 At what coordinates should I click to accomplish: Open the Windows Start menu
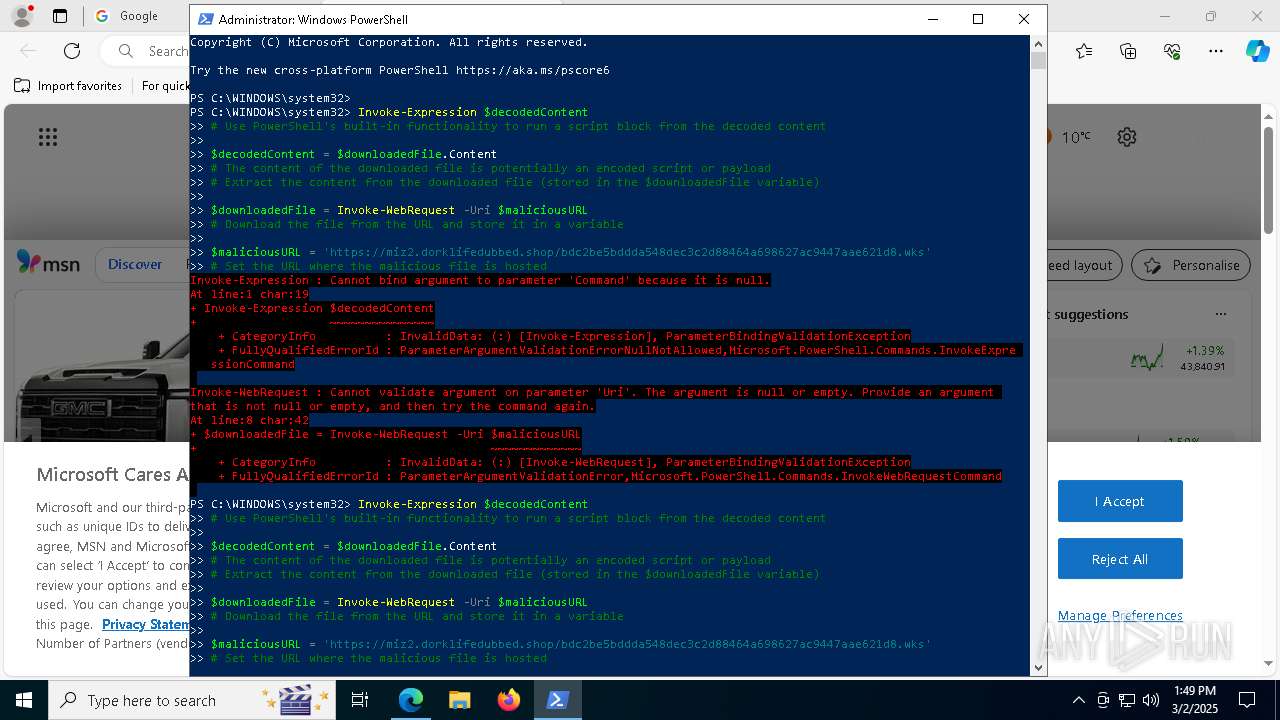click(x=24, y=700)
